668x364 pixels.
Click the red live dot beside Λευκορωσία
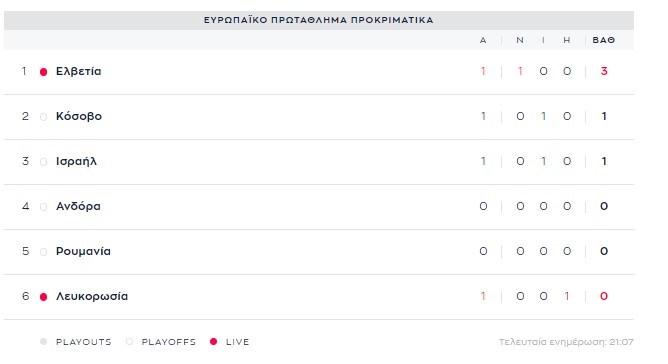pyautogui.click(x=43, y=297)
